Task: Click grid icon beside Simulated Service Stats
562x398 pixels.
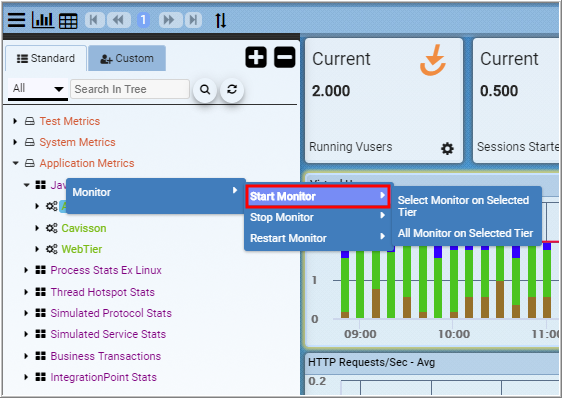Action: click(x=41, y=334)
